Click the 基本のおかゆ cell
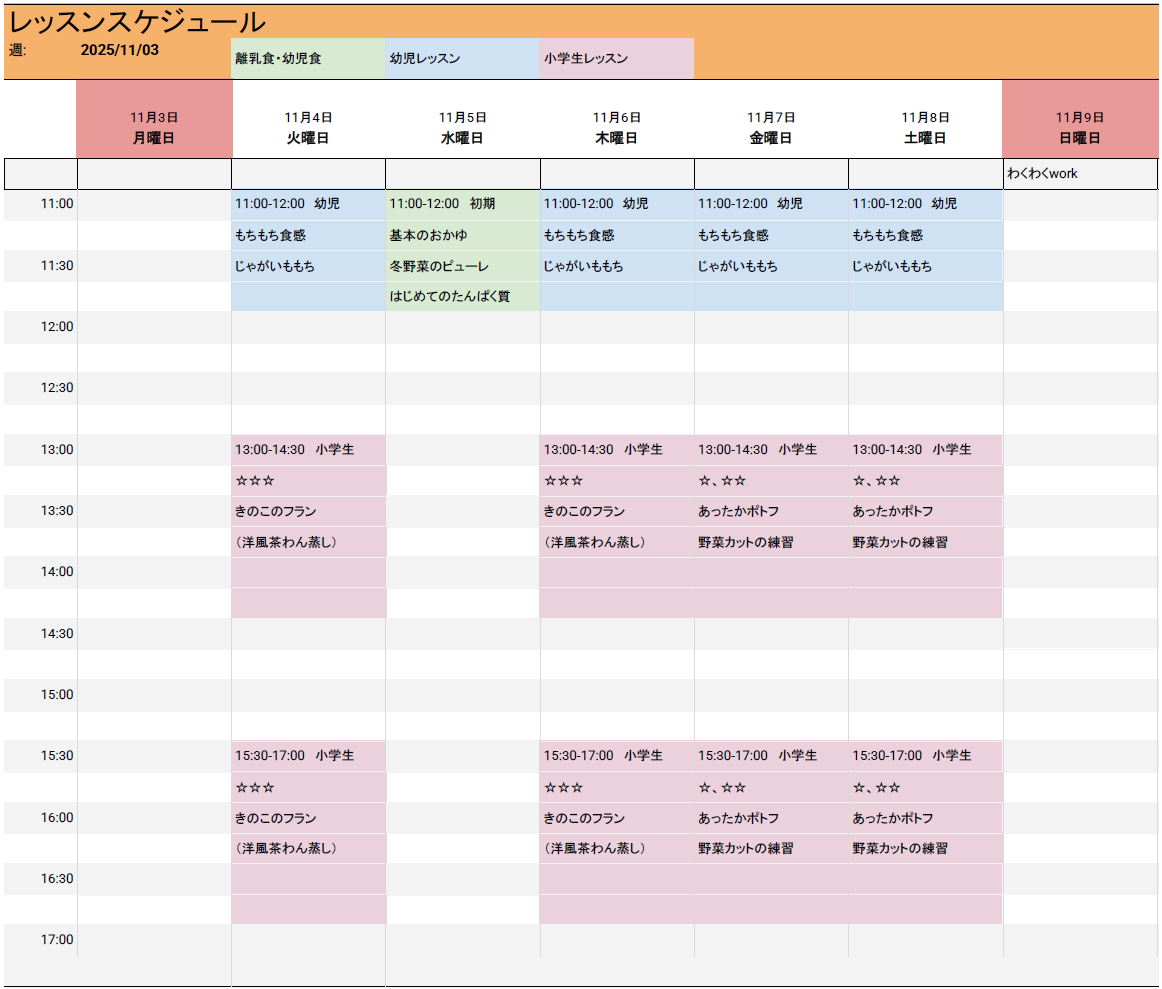 click(x=462, y=236)
